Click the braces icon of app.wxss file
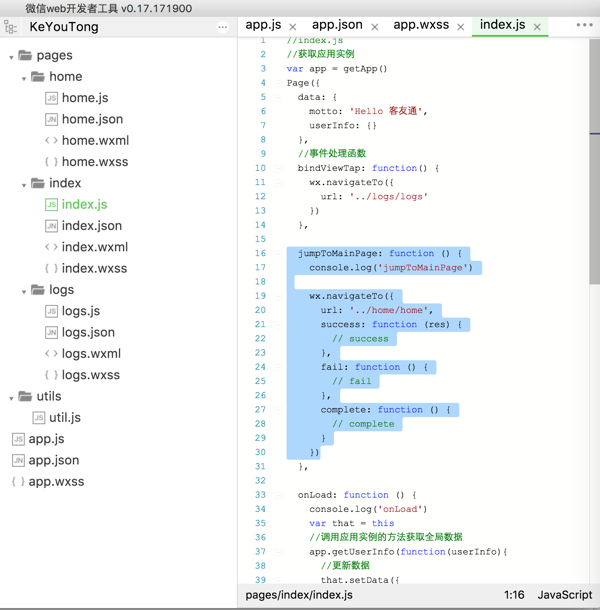The width and height of the screenshot is (600, 610). pyautogui.click(x=18, y=482)
